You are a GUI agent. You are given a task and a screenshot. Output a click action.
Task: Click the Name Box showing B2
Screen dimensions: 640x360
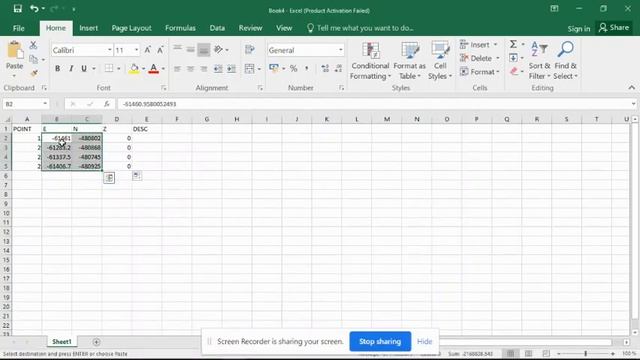25,104
